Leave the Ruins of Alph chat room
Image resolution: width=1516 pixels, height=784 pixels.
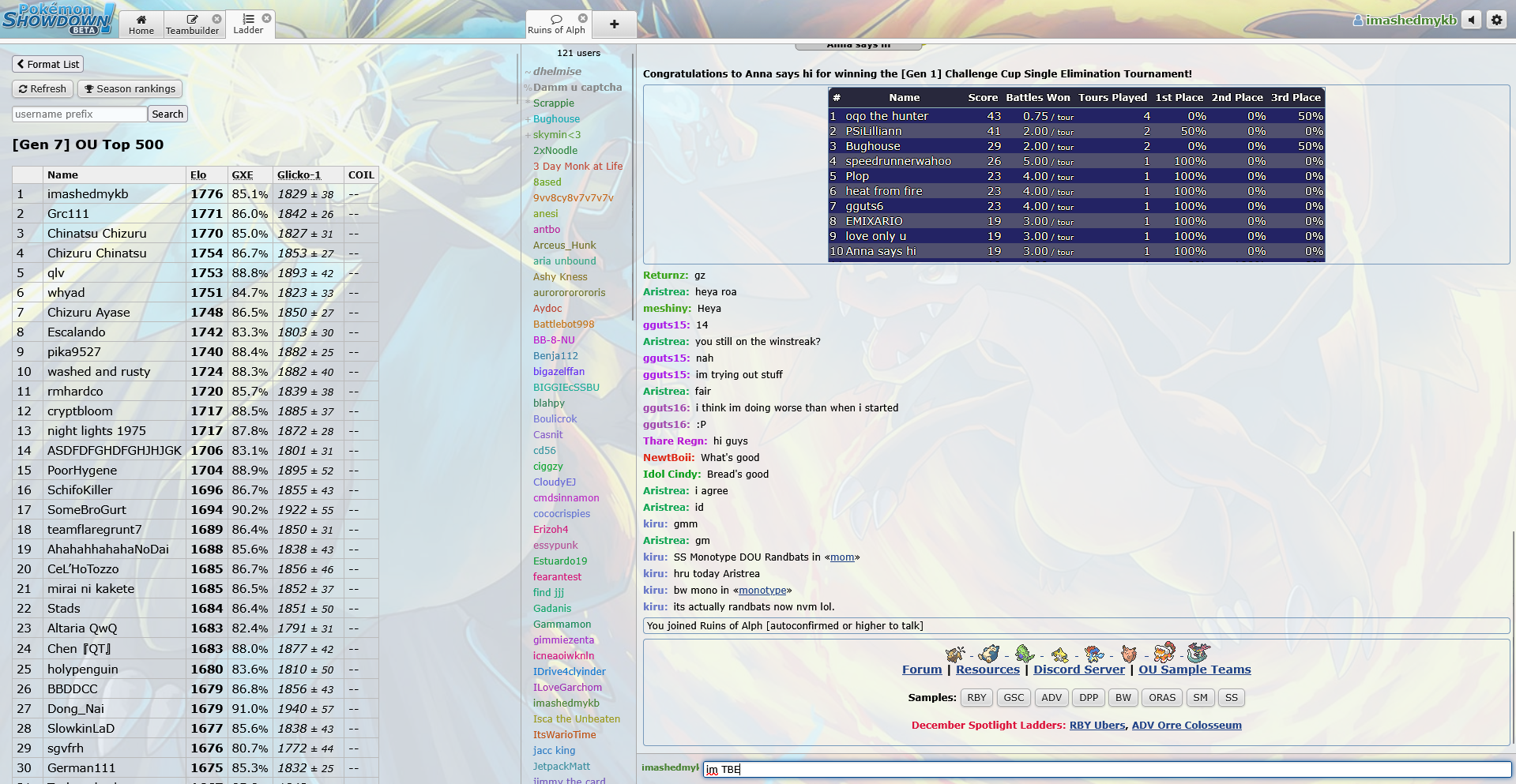pyautogui.click(x=583, y=18)
